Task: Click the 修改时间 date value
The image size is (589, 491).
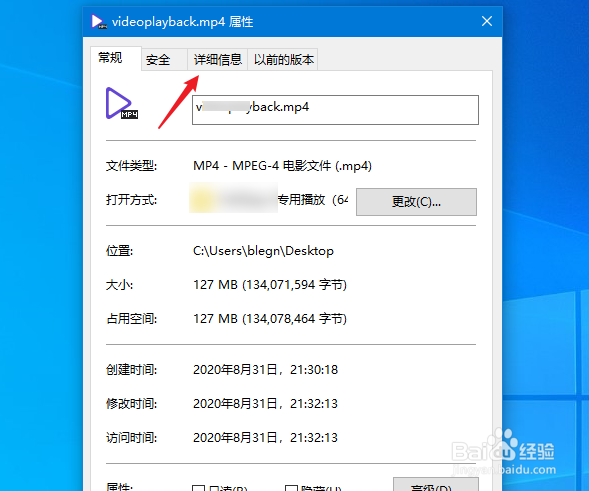Action: 265,404
